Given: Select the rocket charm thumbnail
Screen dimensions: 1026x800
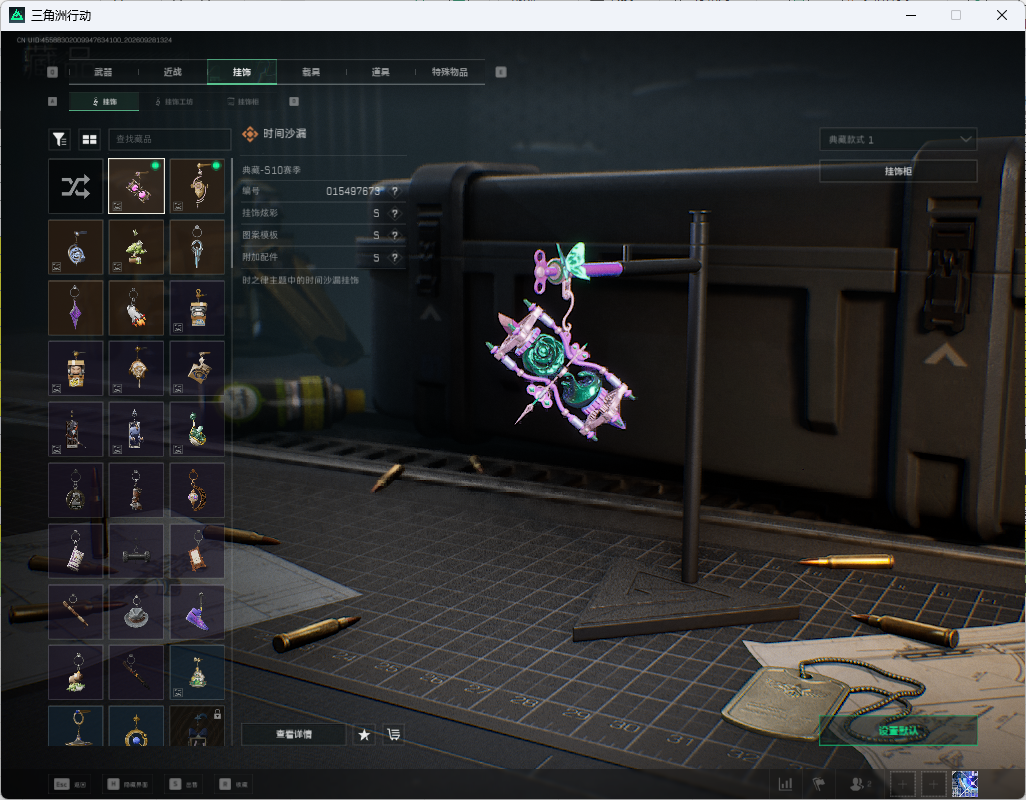Looking at the screenshot, I should click(136, 308).
